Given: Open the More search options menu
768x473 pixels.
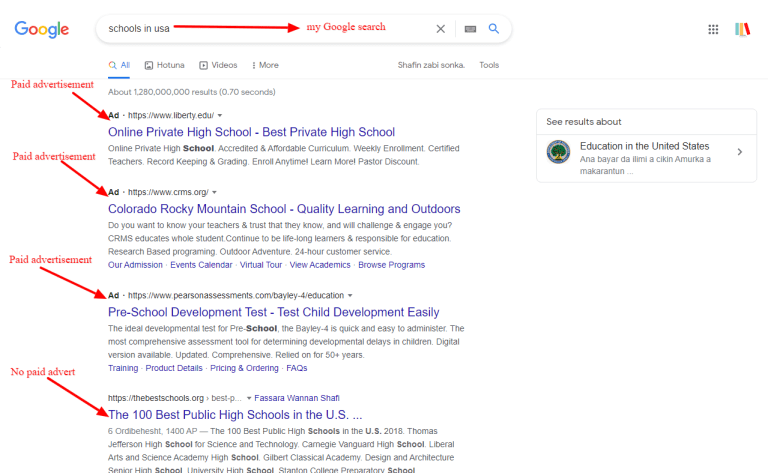Looking at the screenshot, I should (265, 65).
